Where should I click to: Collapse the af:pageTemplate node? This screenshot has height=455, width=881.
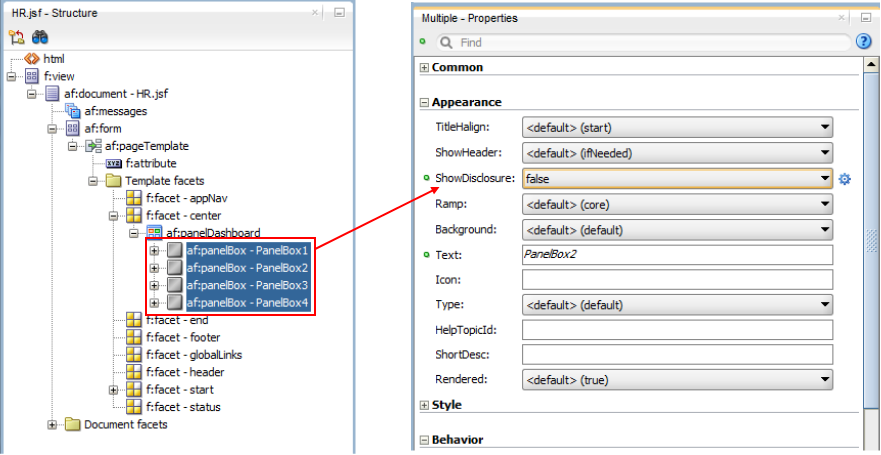pos(72,146)
